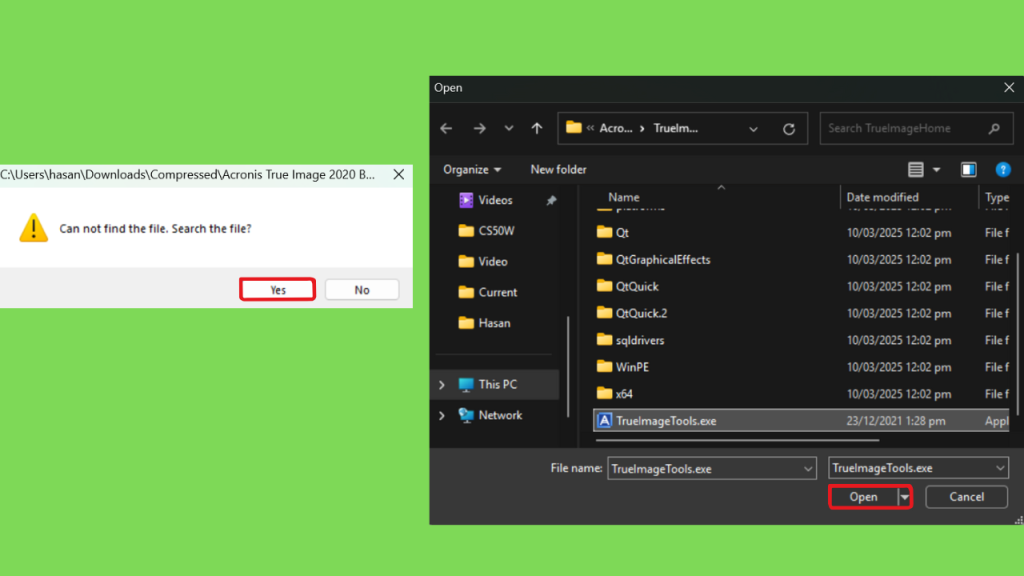The width and height of the screenshot is (1024, 576).
Task: Click the Back arrow in Open dialog
Action: (447, 129)
